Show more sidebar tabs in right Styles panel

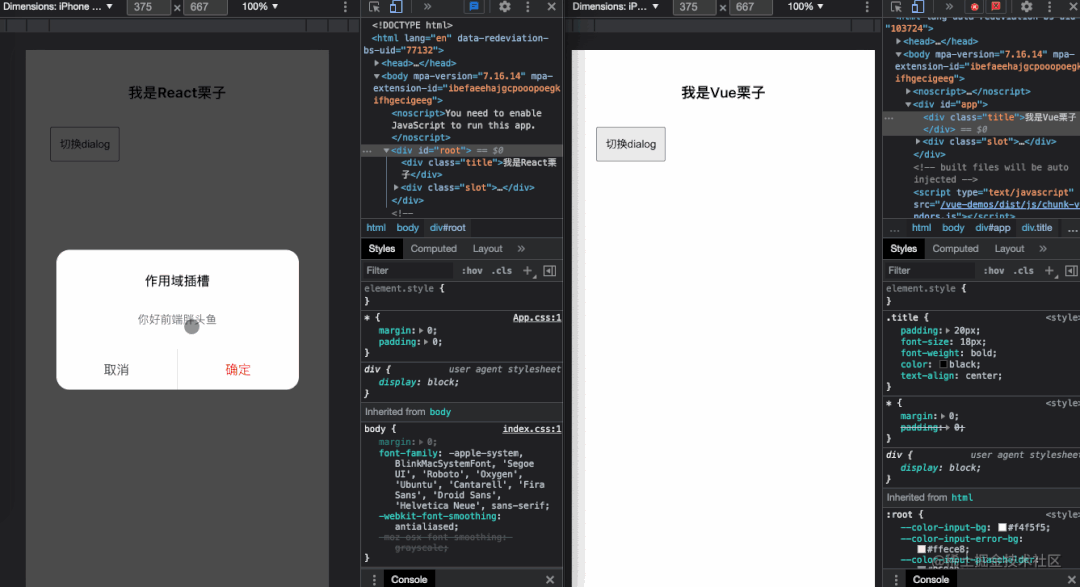1043,249
